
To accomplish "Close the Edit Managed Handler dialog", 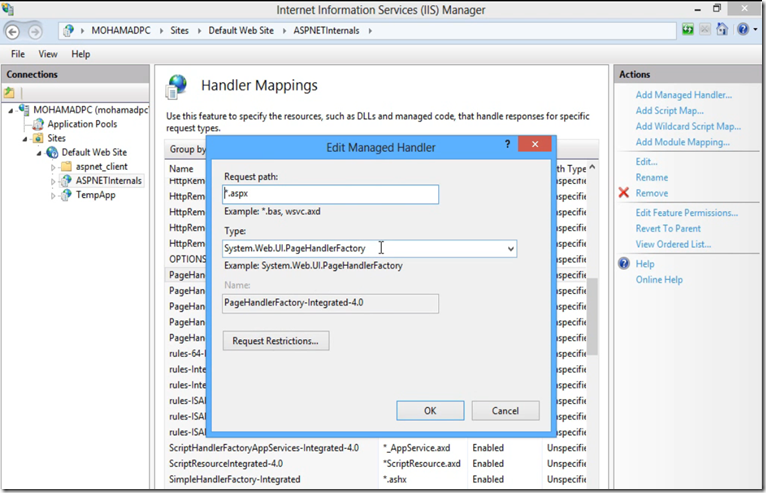I will point(535,144).
